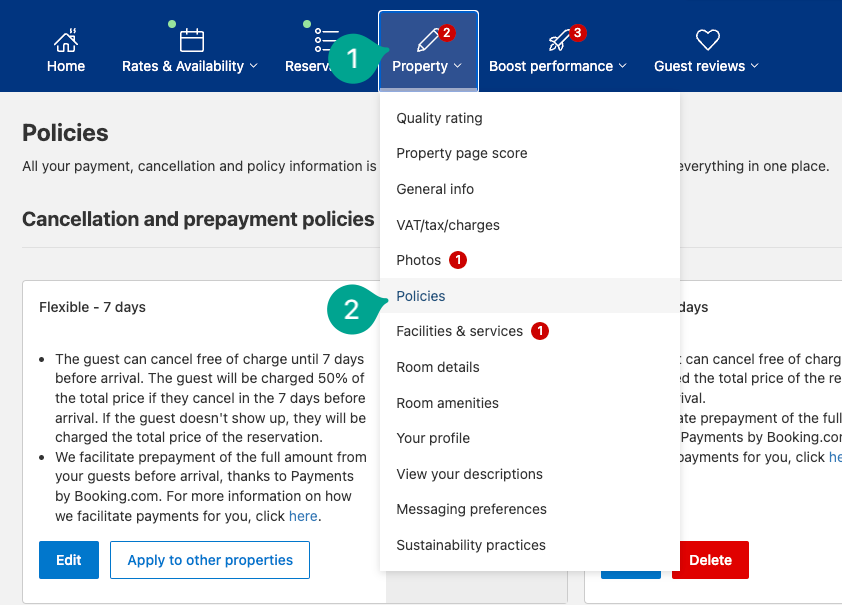
Task: Select Property page score menu item
Action: (x=529, y=154)
